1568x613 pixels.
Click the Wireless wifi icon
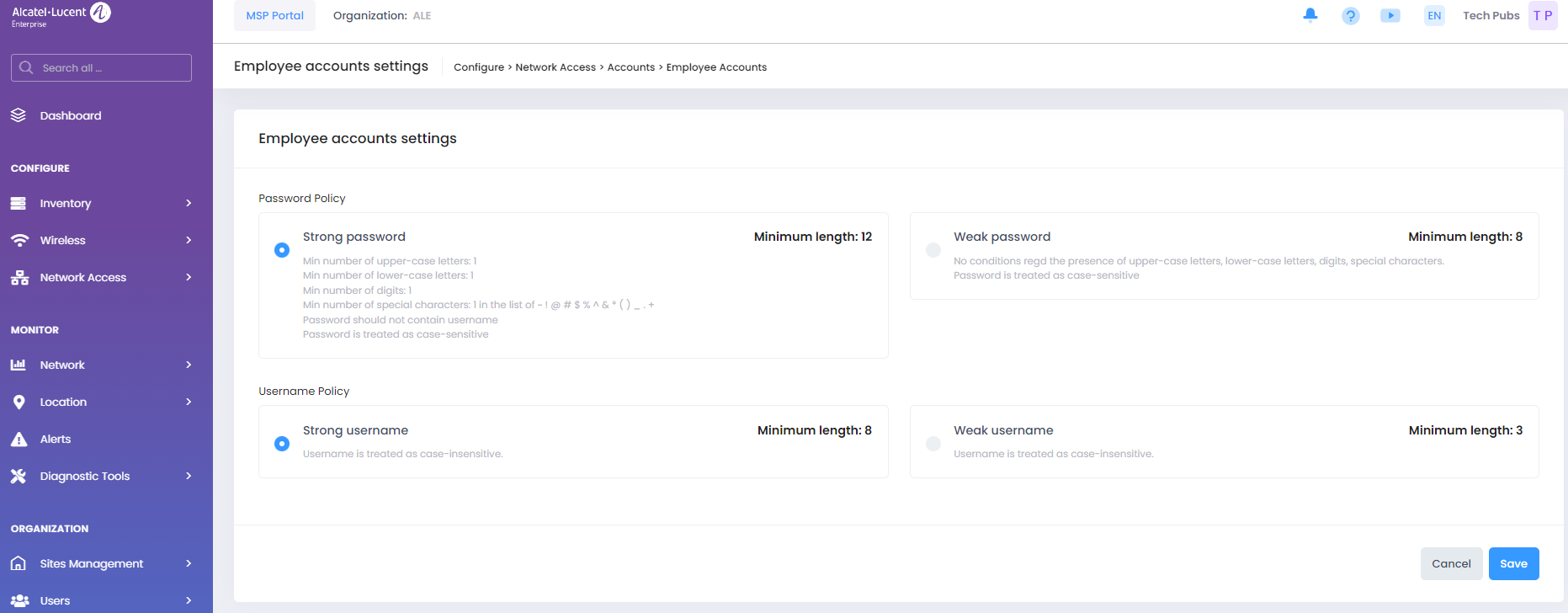pyautogui.click(x=19, y=240)
